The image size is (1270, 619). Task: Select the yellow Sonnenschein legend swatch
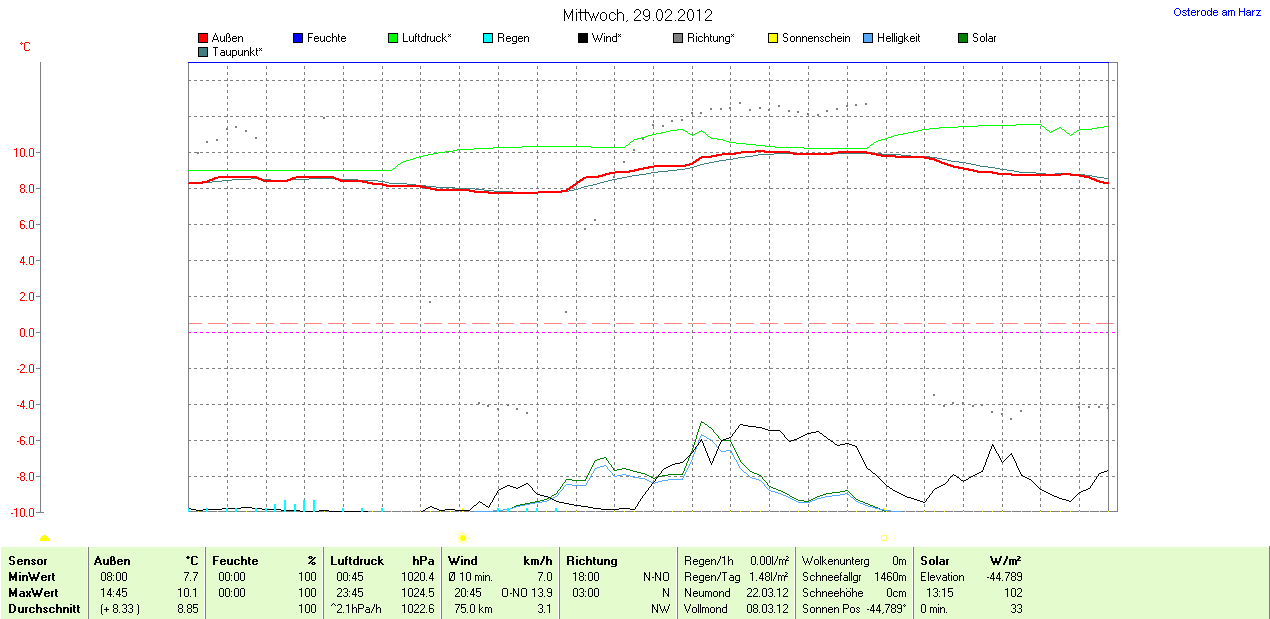click(x=773, y=39)
